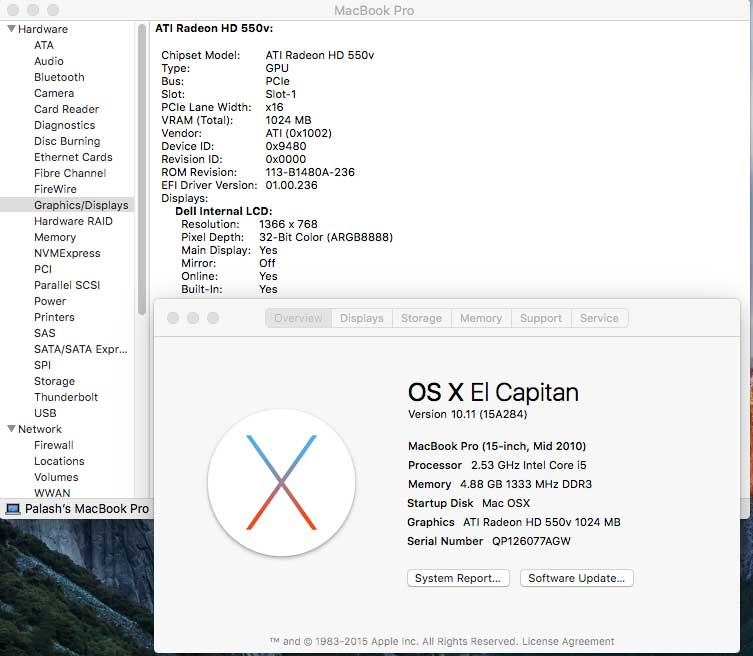The width and height of the screenshot is (753, 656).
Task: Click the Hardware category label
Action: (x=43, y=29)
